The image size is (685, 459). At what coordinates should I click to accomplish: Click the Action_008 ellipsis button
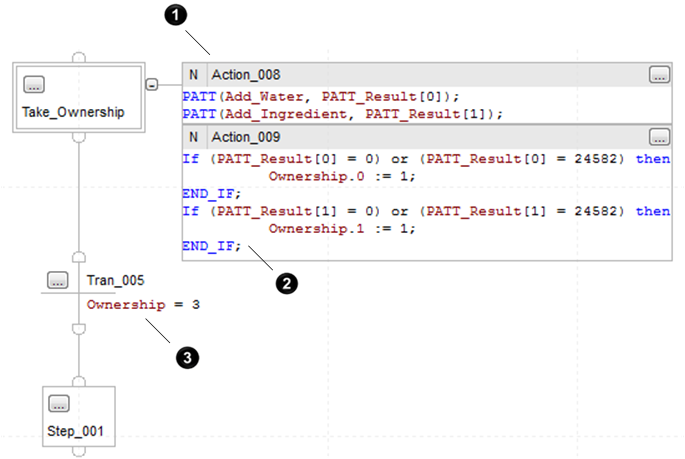click(x=658, y=75)
